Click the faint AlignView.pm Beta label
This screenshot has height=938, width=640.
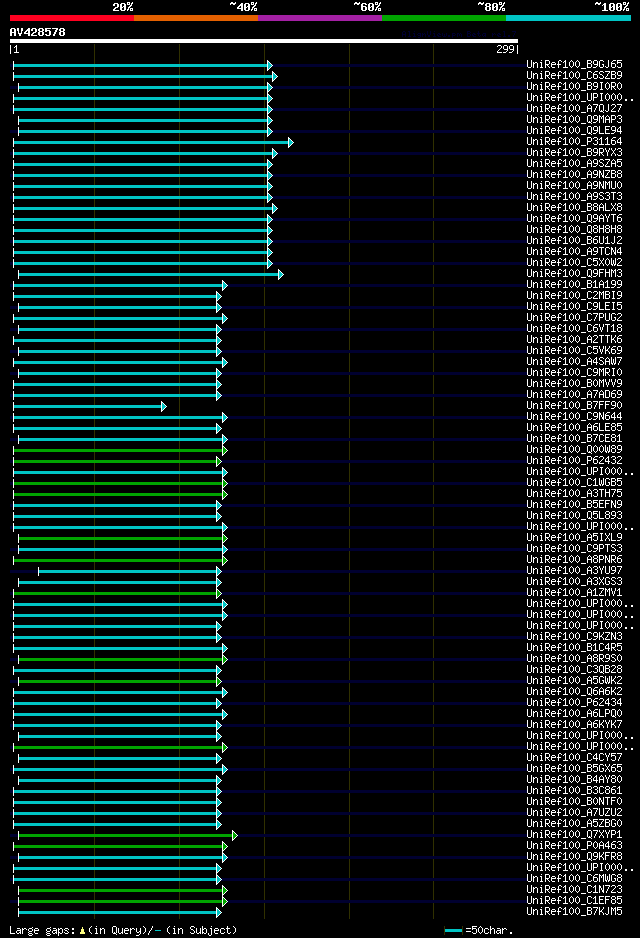[459, 35]
